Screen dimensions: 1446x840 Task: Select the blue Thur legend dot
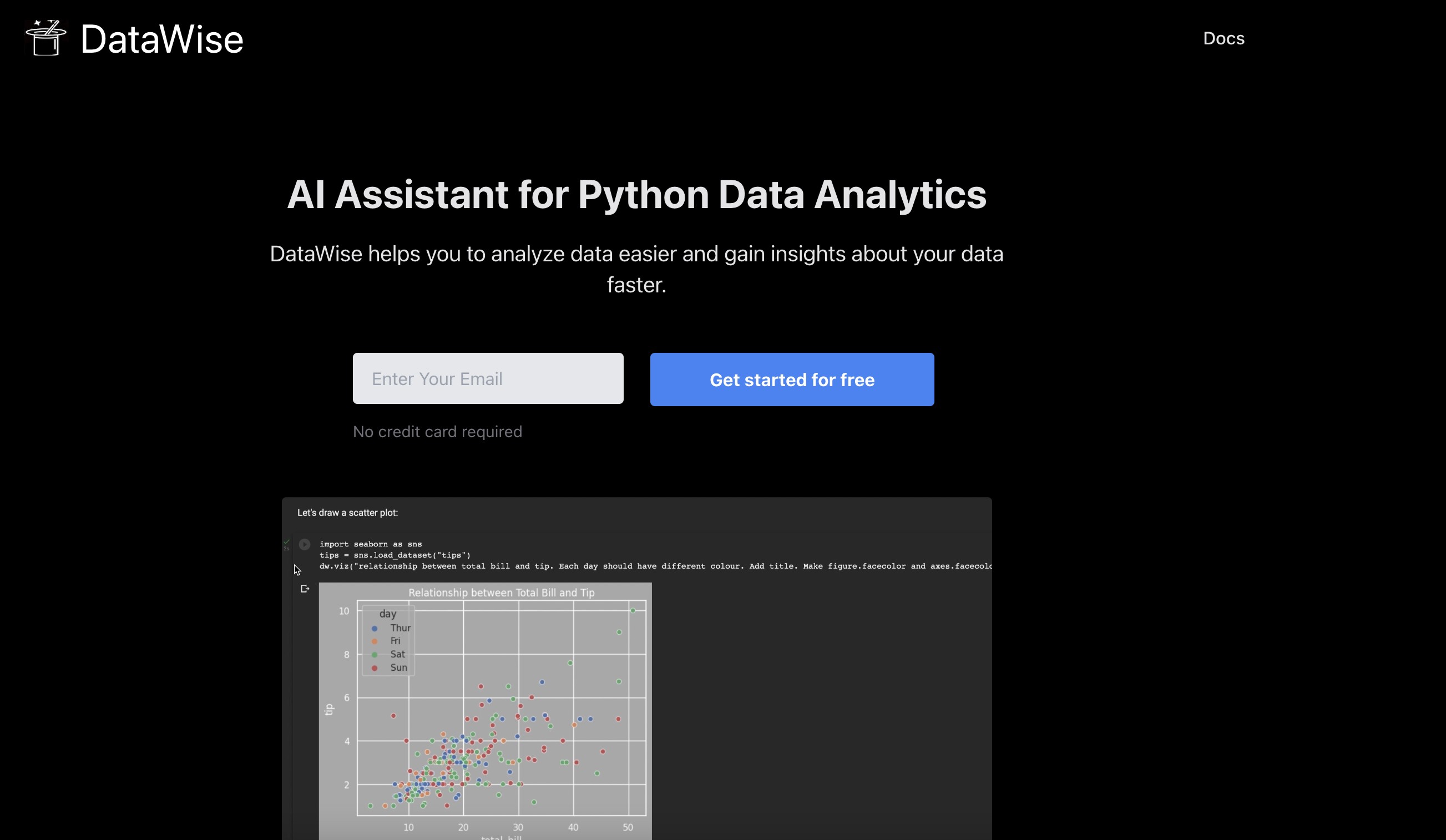375,628
